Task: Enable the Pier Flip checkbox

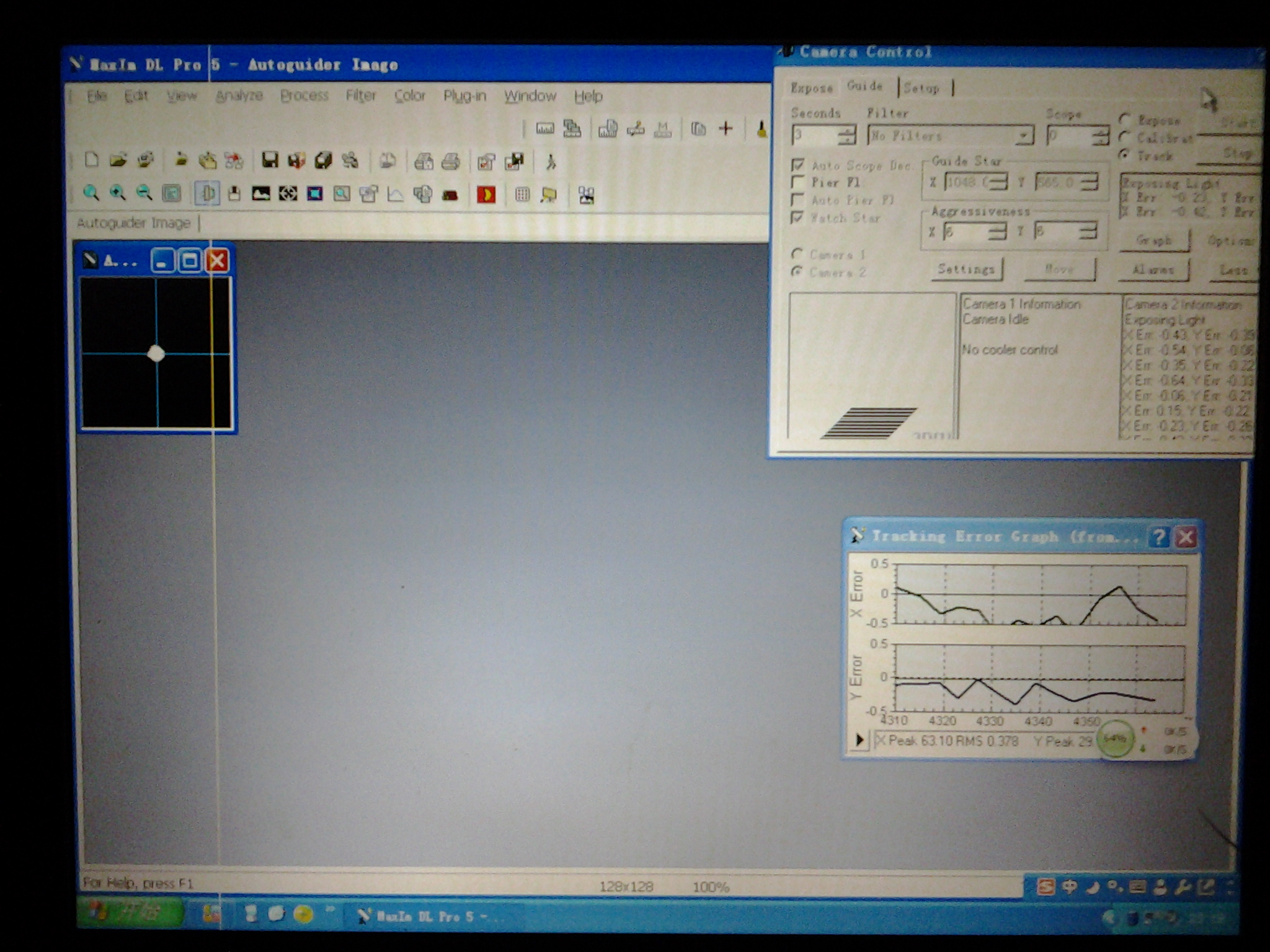Action: 798,183
